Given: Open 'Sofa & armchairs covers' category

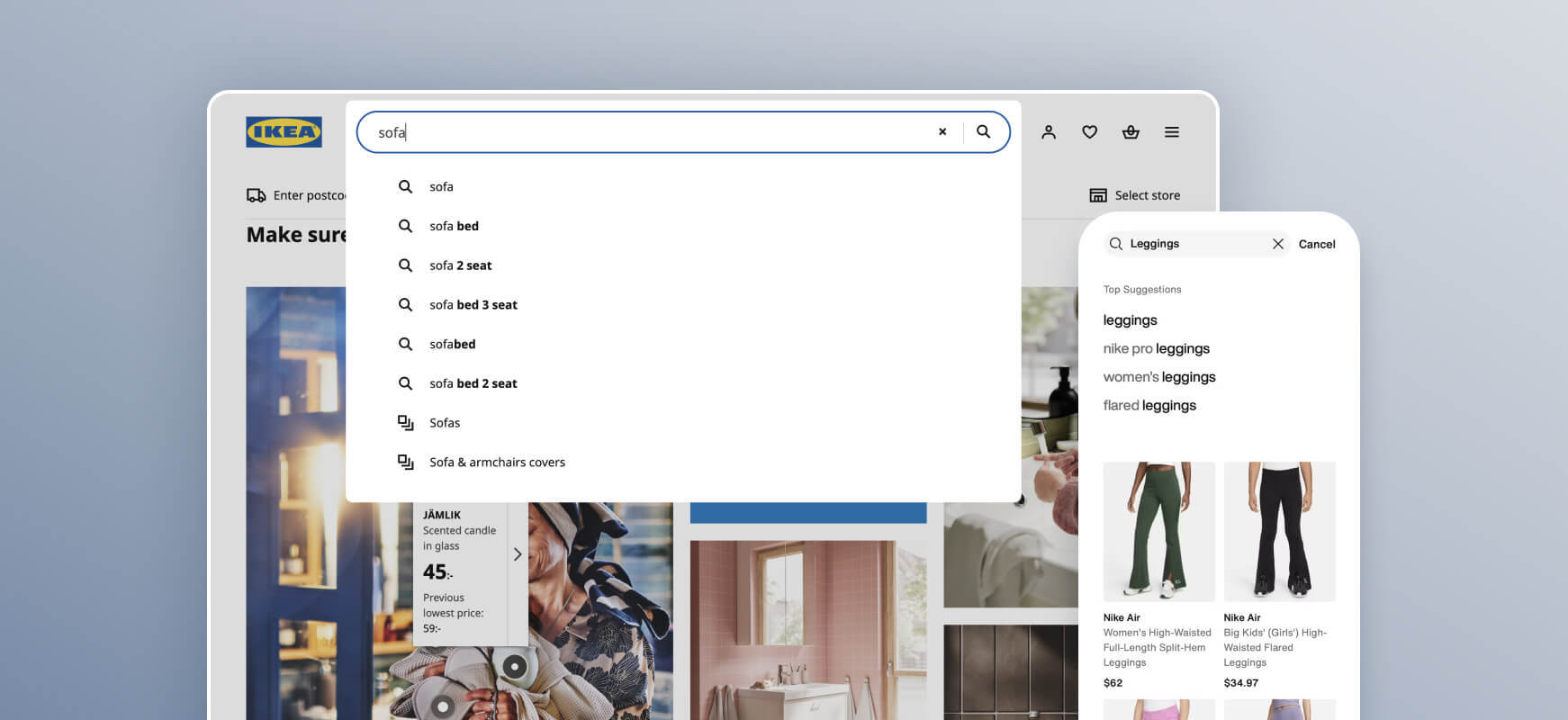Looking at the screenshot, I should pos(497,463).
